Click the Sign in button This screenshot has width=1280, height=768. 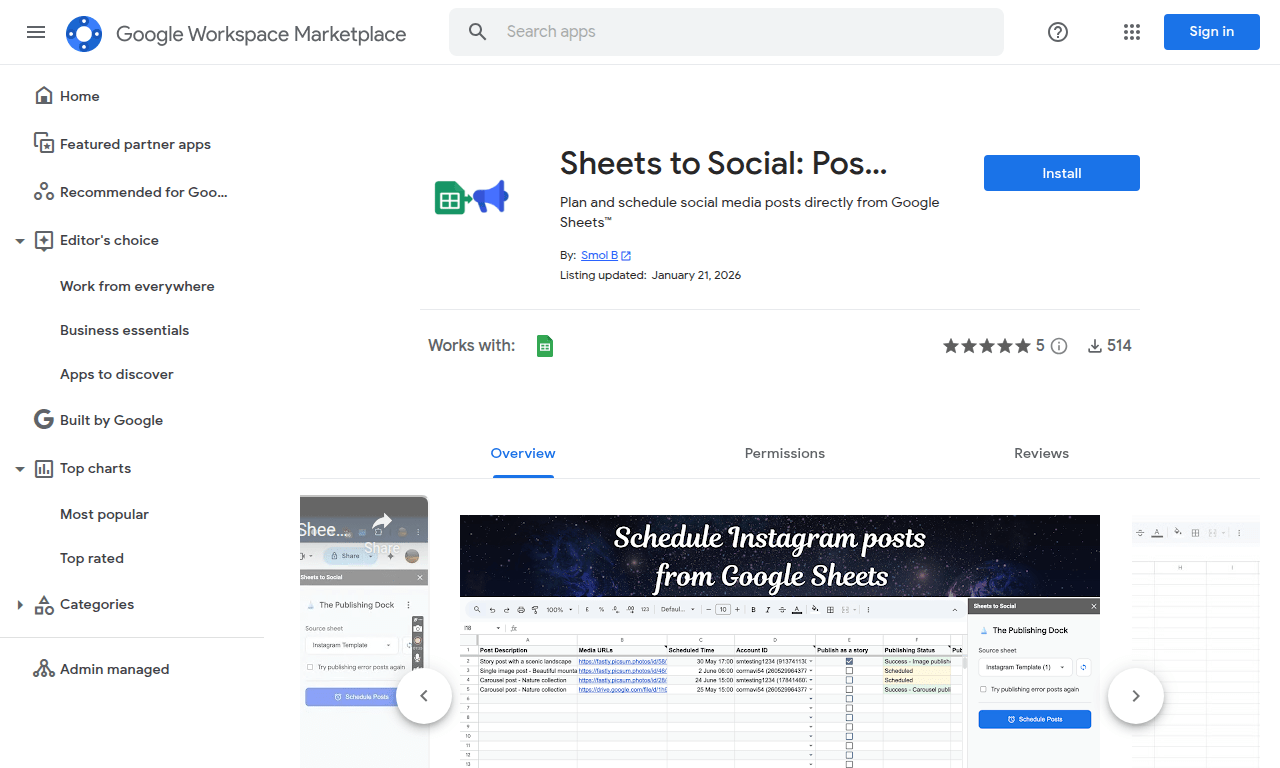[x=1211, y=31]
